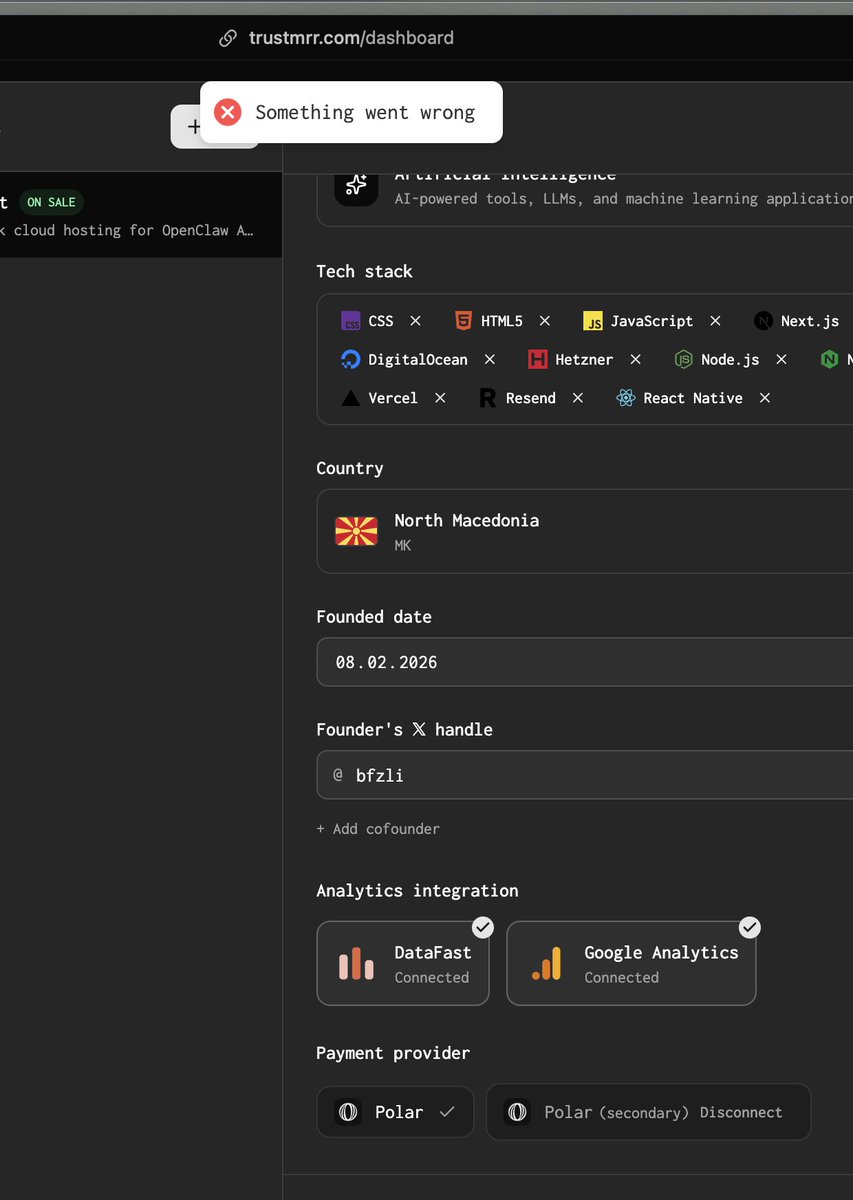Click the JavaScript logo icon
This screenshot has width=853, height=1200.
point(593,321)
